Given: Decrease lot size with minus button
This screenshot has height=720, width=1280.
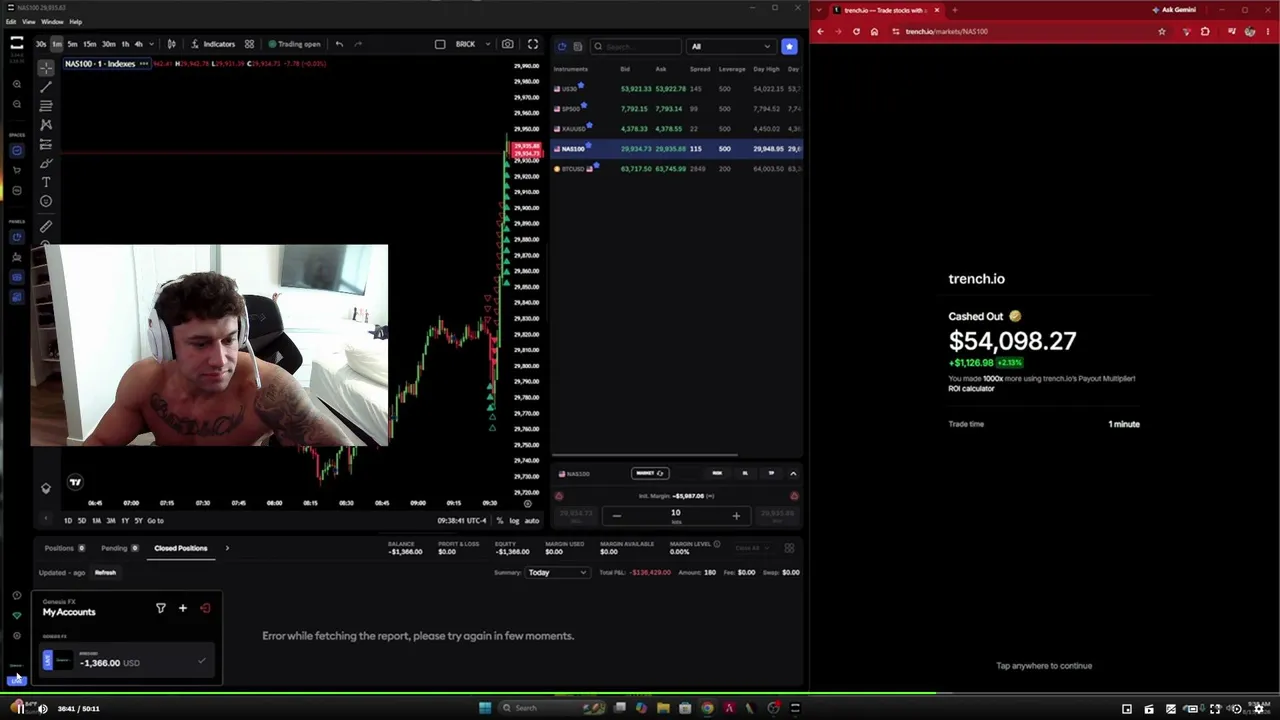Looking at the screenshot, I should pyautogui.click(x=616, y=516).
